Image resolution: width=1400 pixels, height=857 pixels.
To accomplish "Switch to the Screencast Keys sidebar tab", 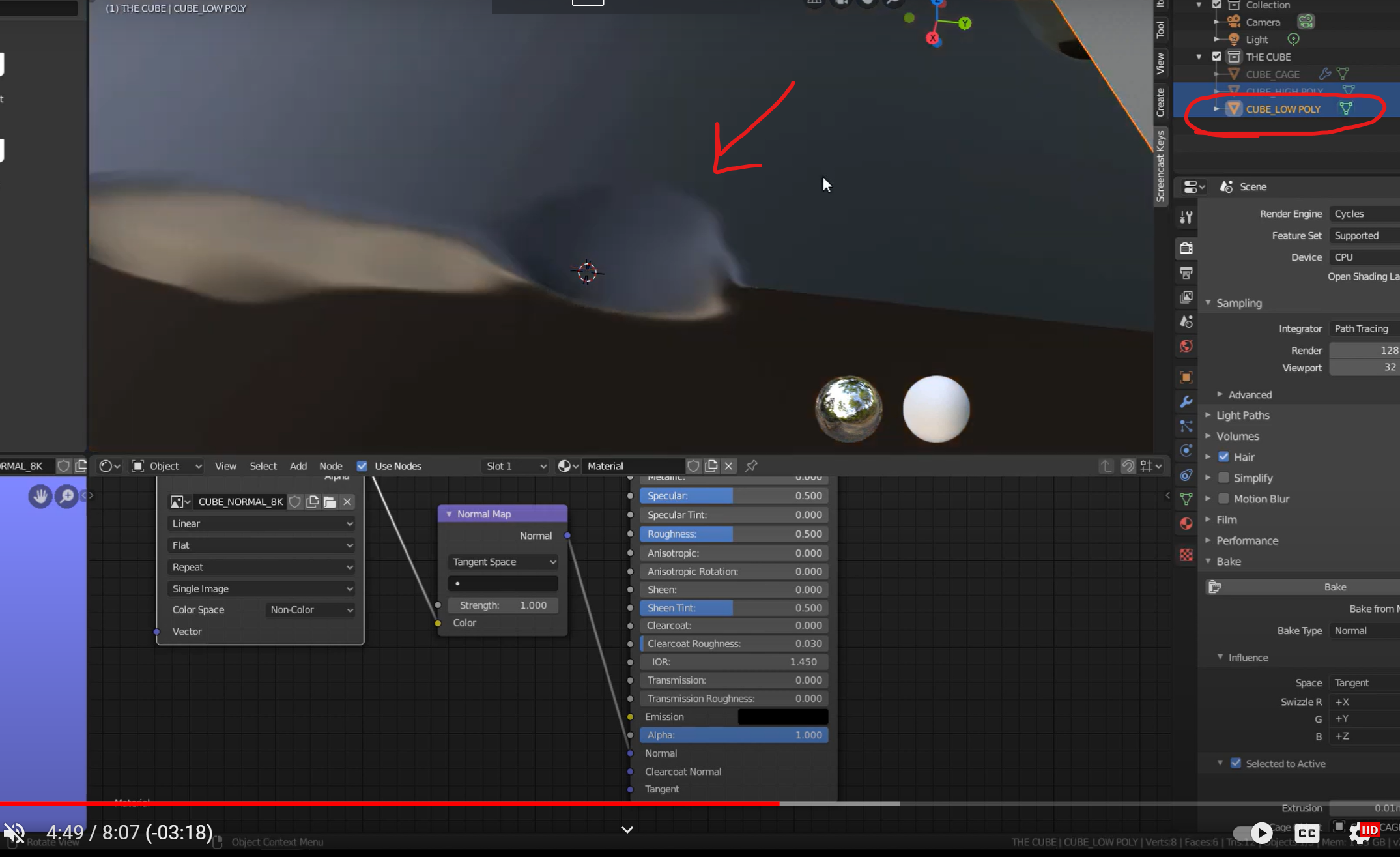I will click(x=1160, y=166).
